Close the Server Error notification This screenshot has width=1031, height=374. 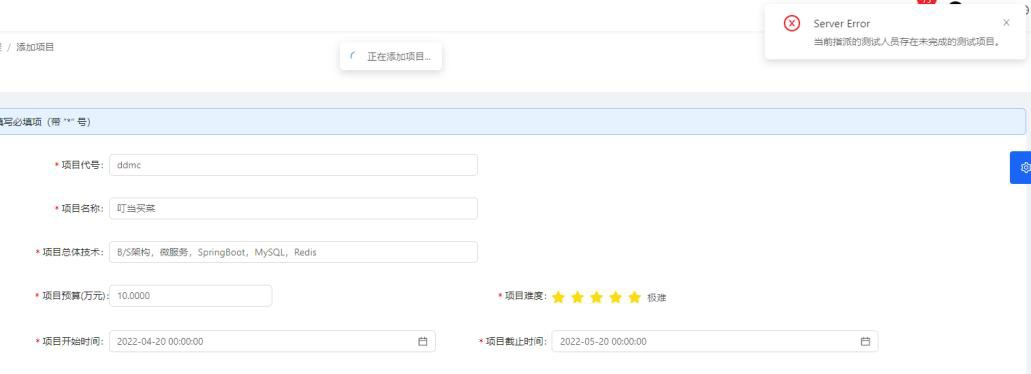click(x=1006, y=22)
